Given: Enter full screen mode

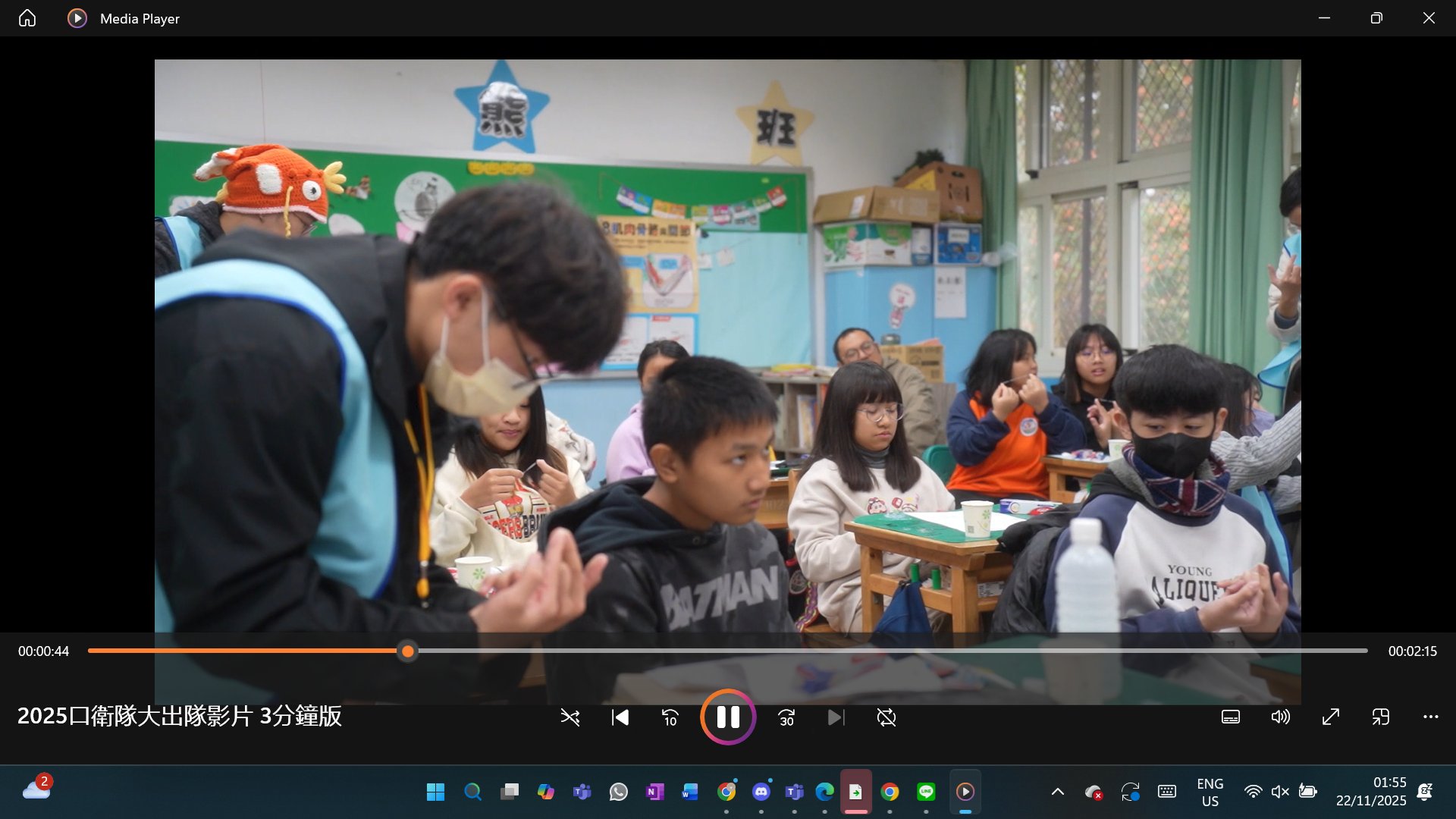Looking at the screenshot, I should (x=1330, y=717).
